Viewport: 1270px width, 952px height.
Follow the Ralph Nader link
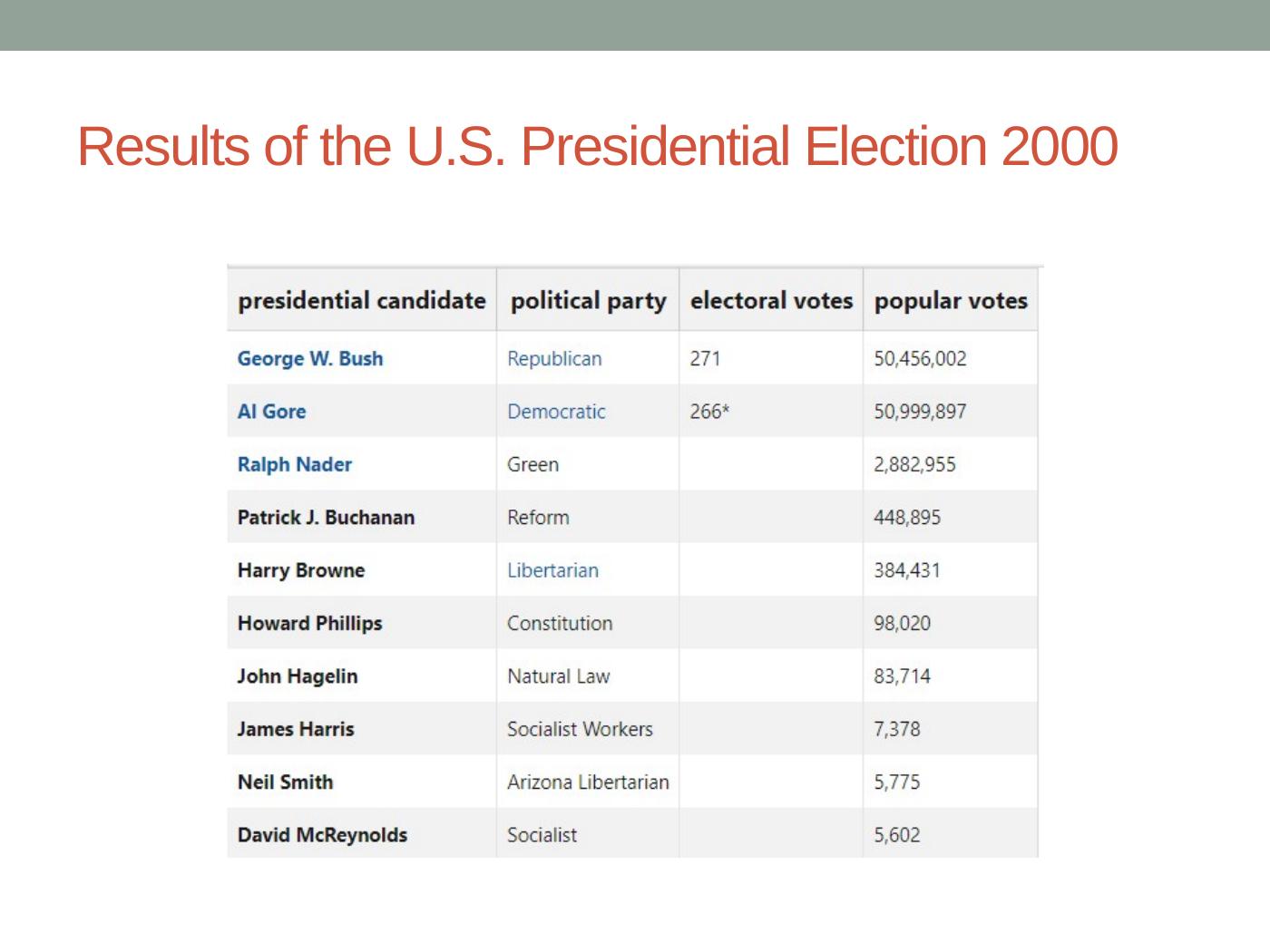coord(295,464)
